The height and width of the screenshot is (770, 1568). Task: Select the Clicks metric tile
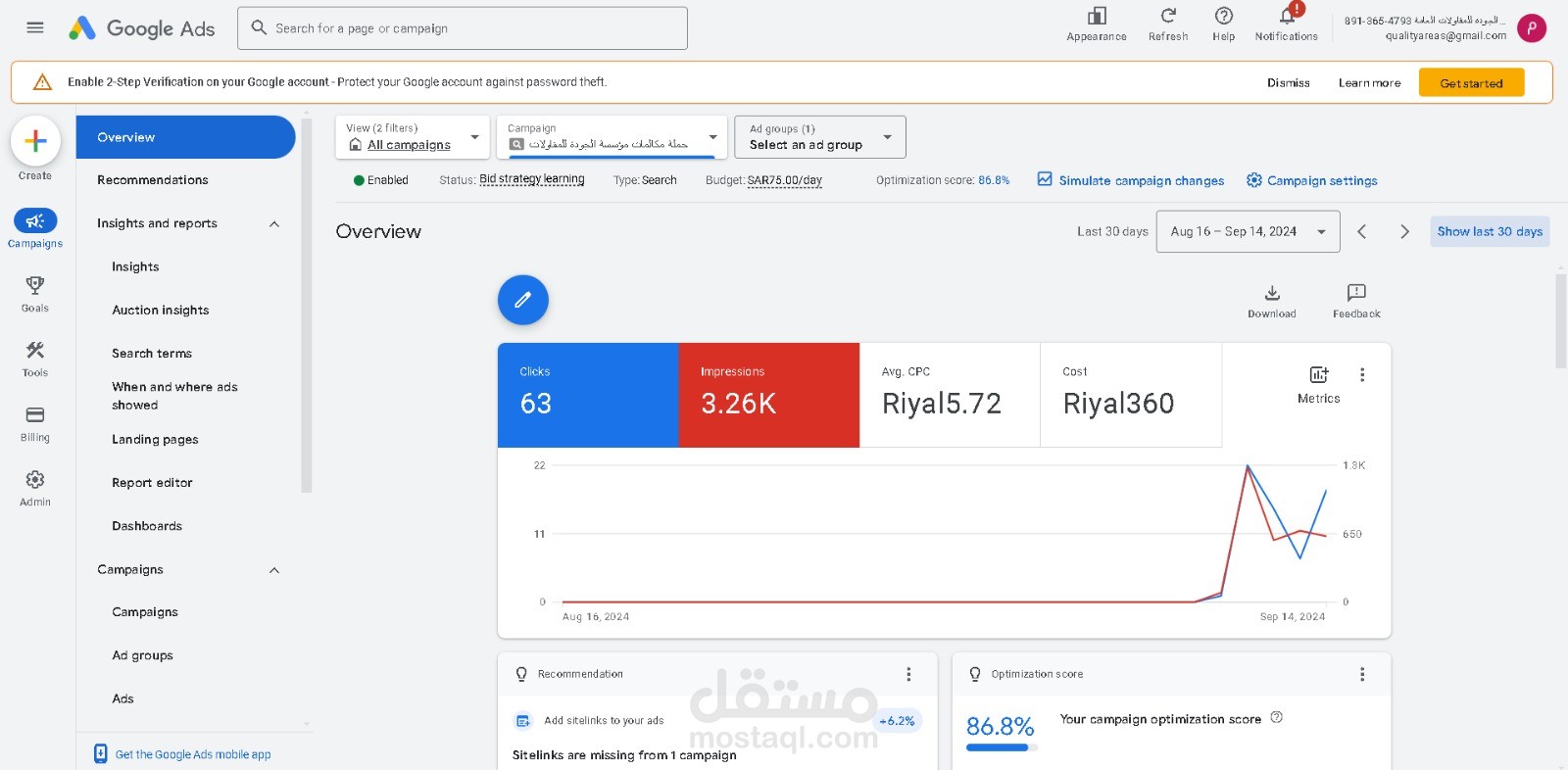[x=588, y=395]
